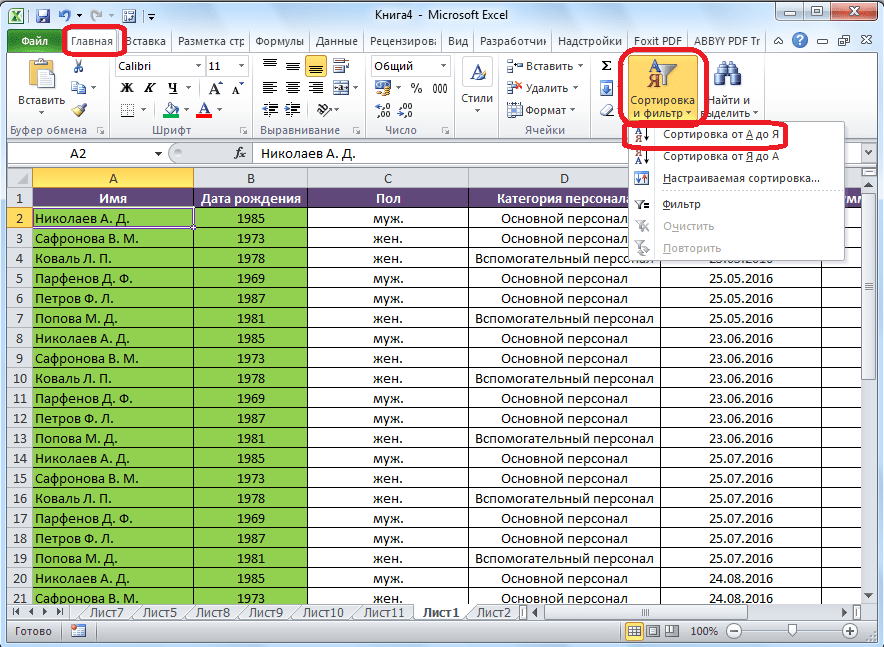Expand the Calibri font name dropdown

196,66
